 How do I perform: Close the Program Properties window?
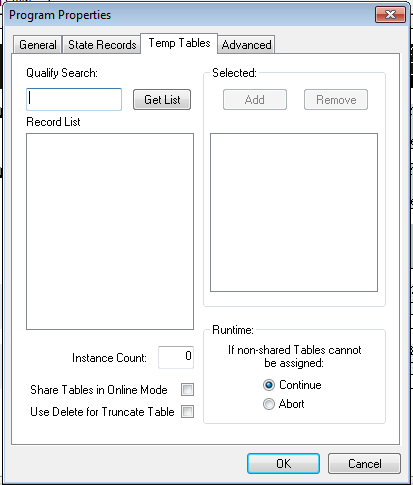click(x=390, y=15)
